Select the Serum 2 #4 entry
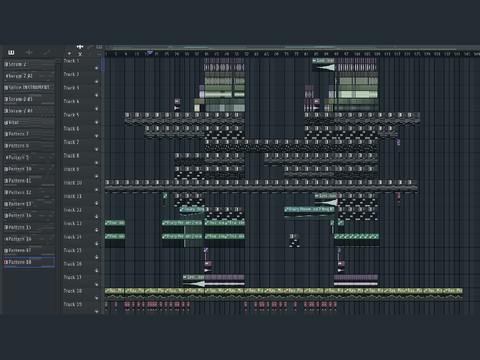480x360 pixels. coord(29,111)
